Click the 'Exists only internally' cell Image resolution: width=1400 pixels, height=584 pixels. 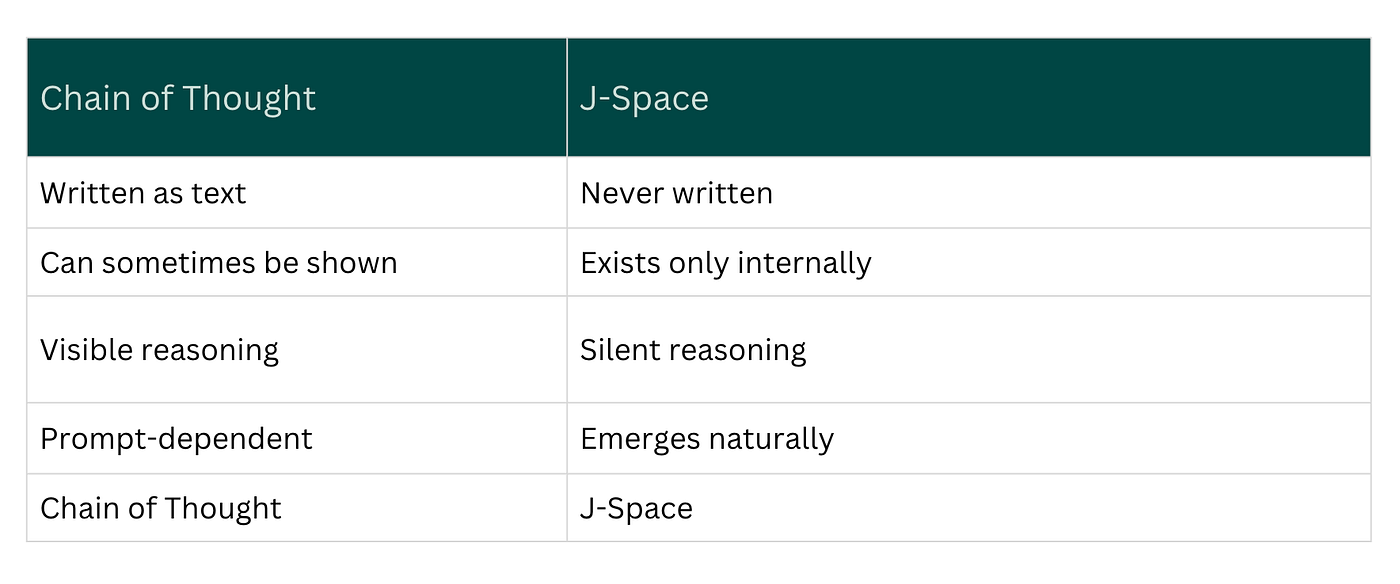[x=968, y=262]
